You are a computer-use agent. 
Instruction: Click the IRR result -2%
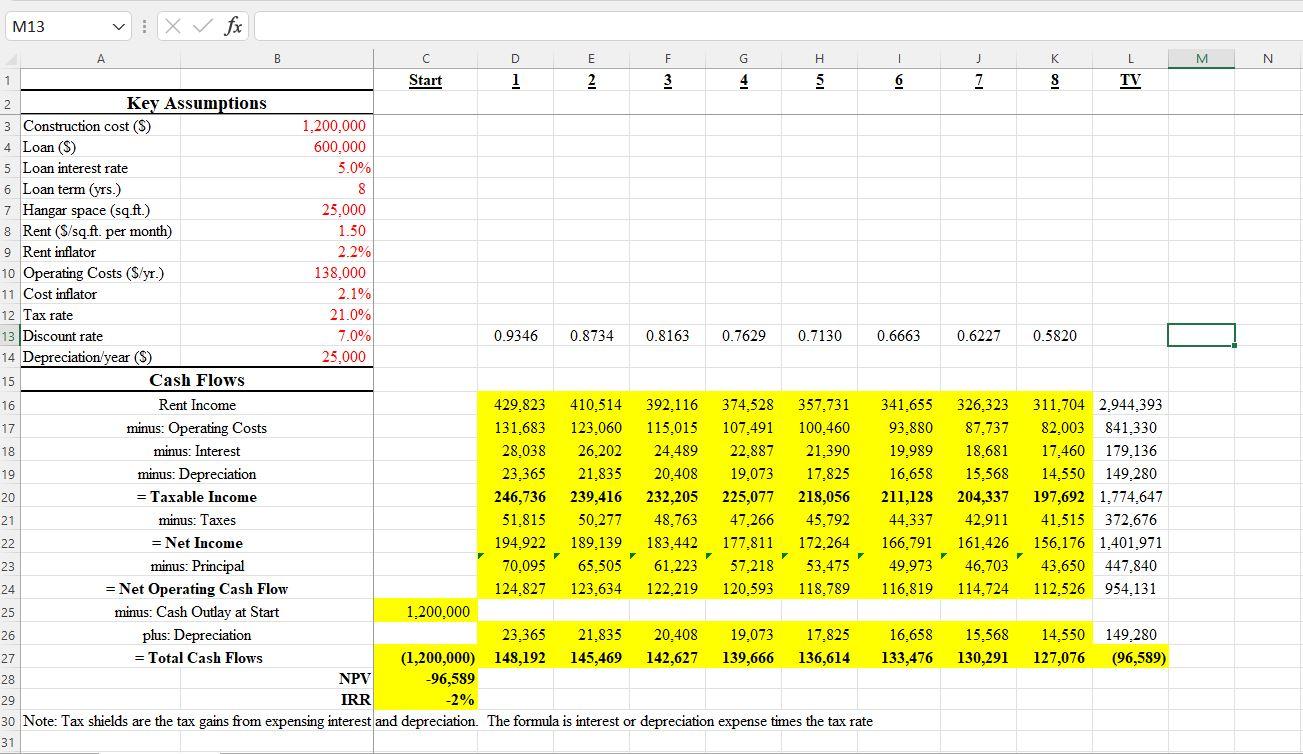click(x=460, y=700)
